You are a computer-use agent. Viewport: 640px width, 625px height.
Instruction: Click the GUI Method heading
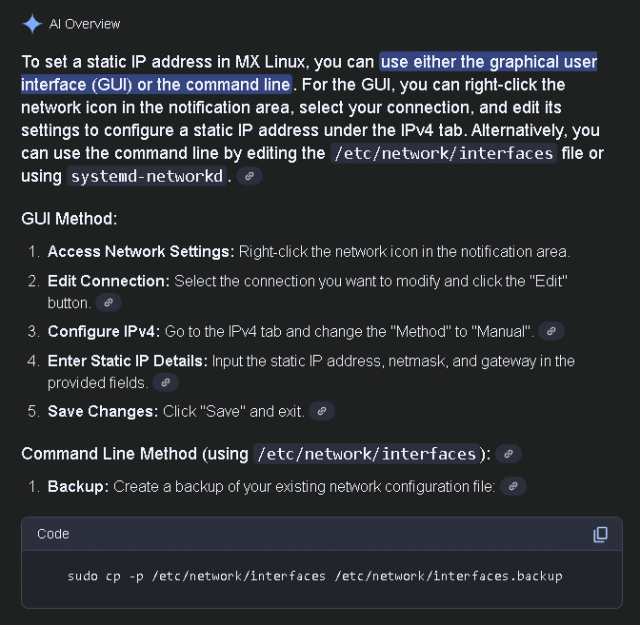69,218
